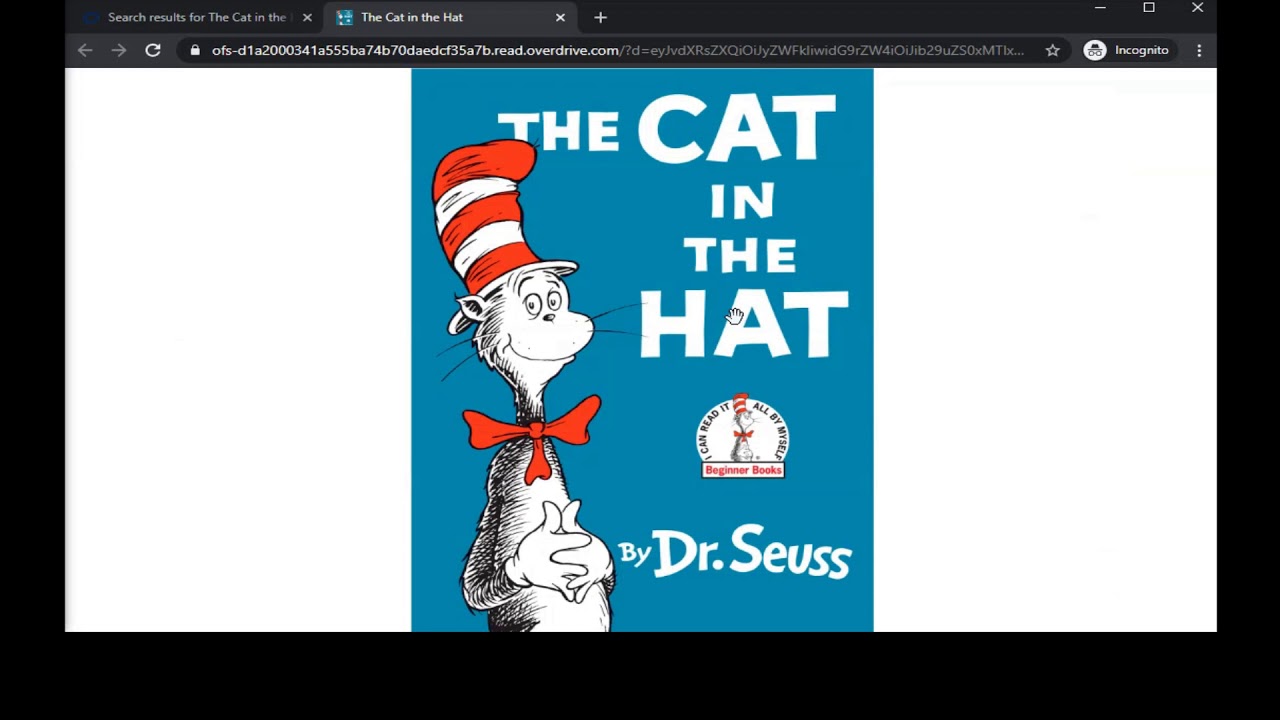This screenshot has width=1280, height=720.
Task: Click the Beginner Books badge on cover
Action: pyautogui.click(x=743, y=436)
